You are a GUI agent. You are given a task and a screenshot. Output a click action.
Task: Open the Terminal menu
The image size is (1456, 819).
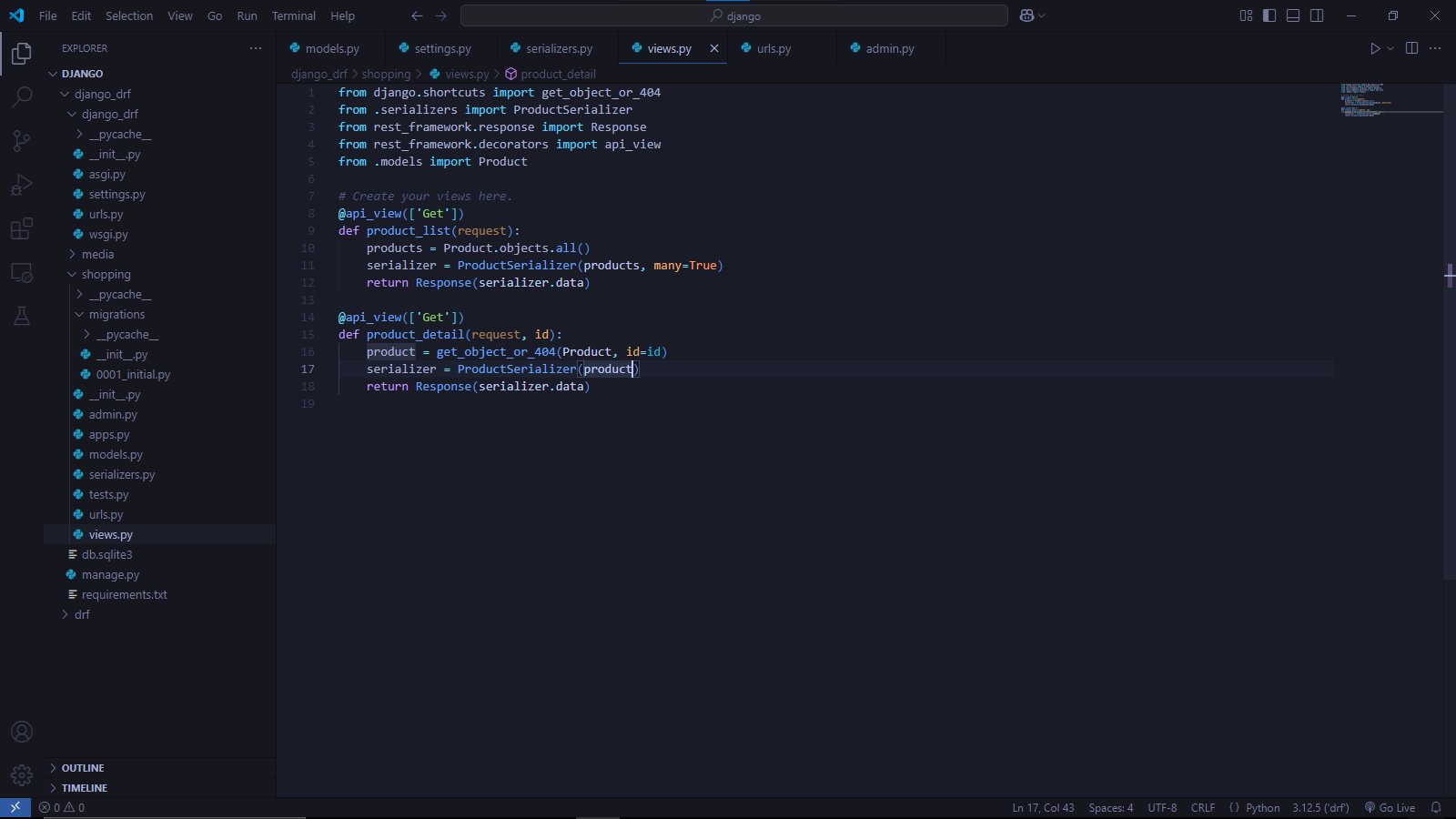click(x=293, y=15)
